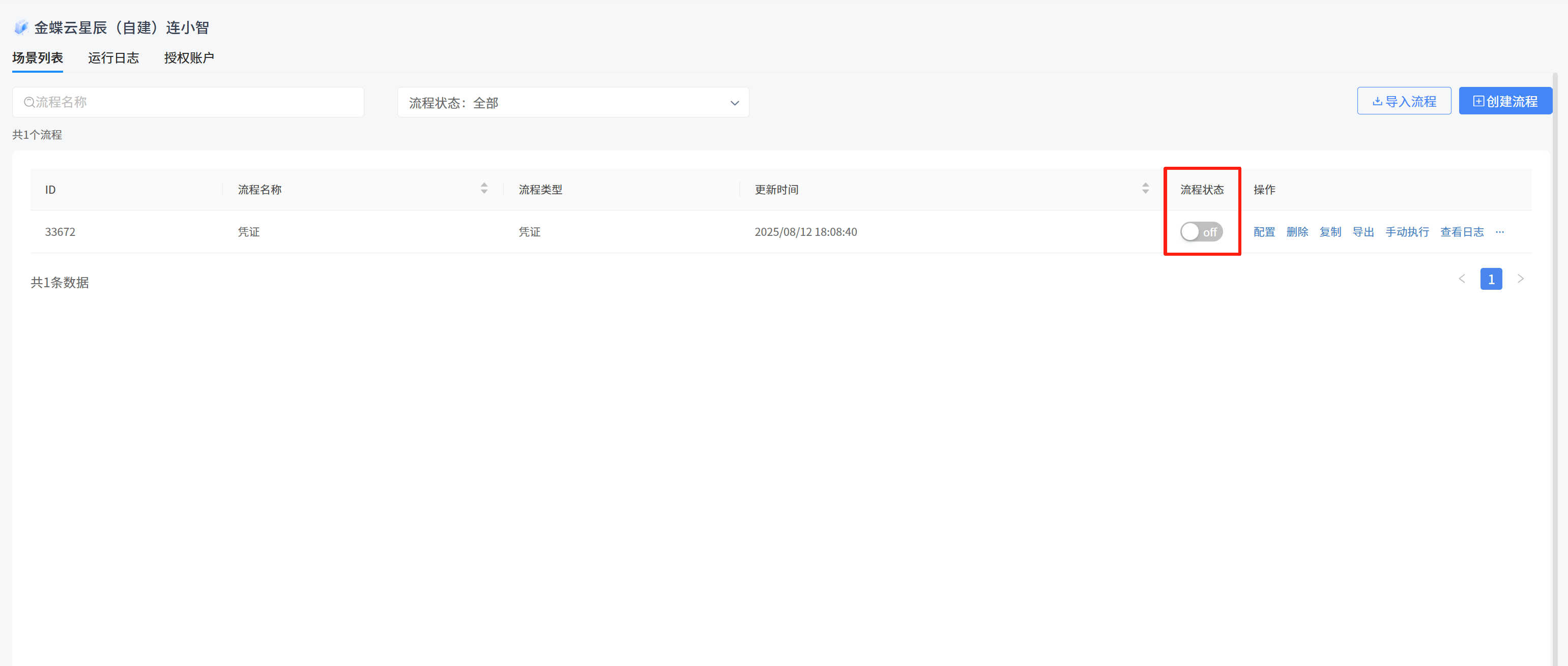Viewport: 1568px width, 666px height.
Task: Select the 场景列表 tab
Action: [38, 58]
